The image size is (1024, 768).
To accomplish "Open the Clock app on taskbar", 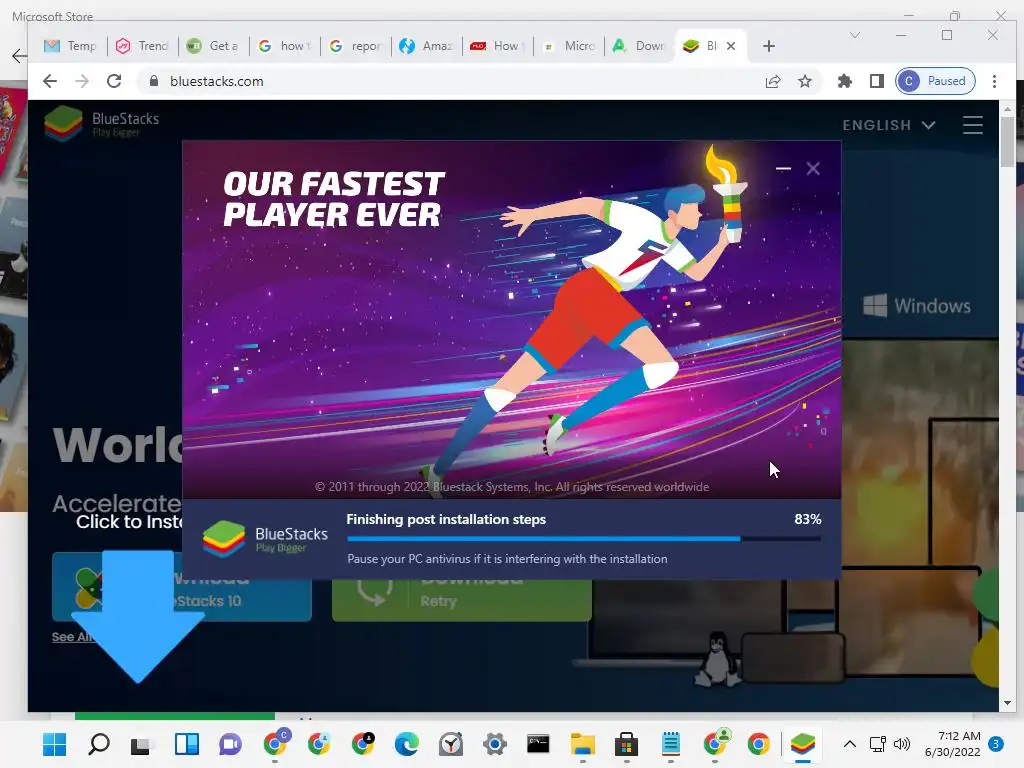I will (451, 744).
